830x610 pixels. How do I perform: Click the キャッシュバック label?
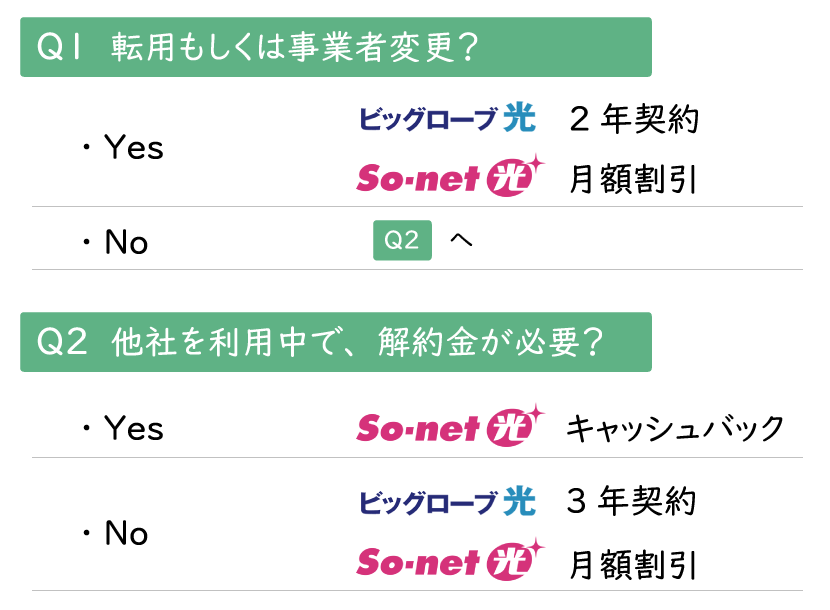[675, 428]
